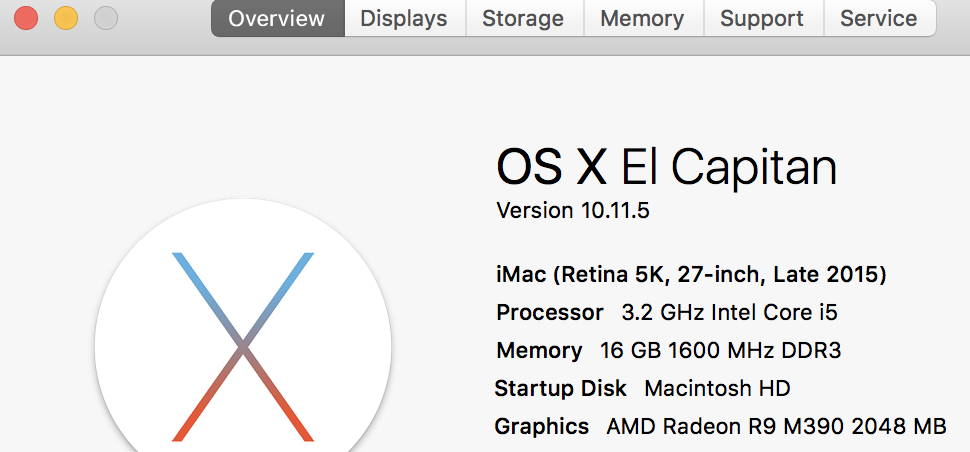Image resolution: width=970 pixels, height=452 pixels.
Task: Close the window with red button
Action: click(x=26, y=18)
